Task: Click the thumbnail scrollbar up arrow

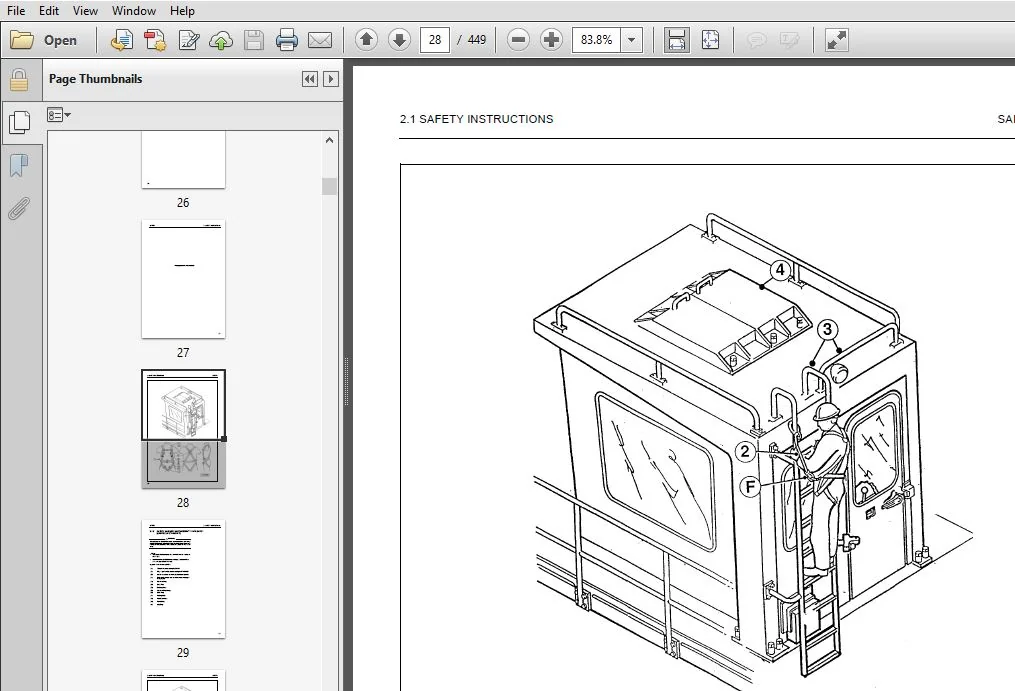Action: (329, 140)
